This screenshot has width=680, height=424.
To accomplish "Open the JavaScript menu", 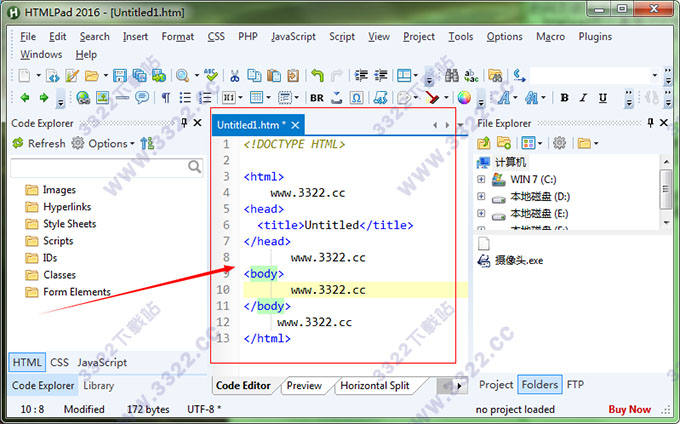I will (x=294, y=37).
